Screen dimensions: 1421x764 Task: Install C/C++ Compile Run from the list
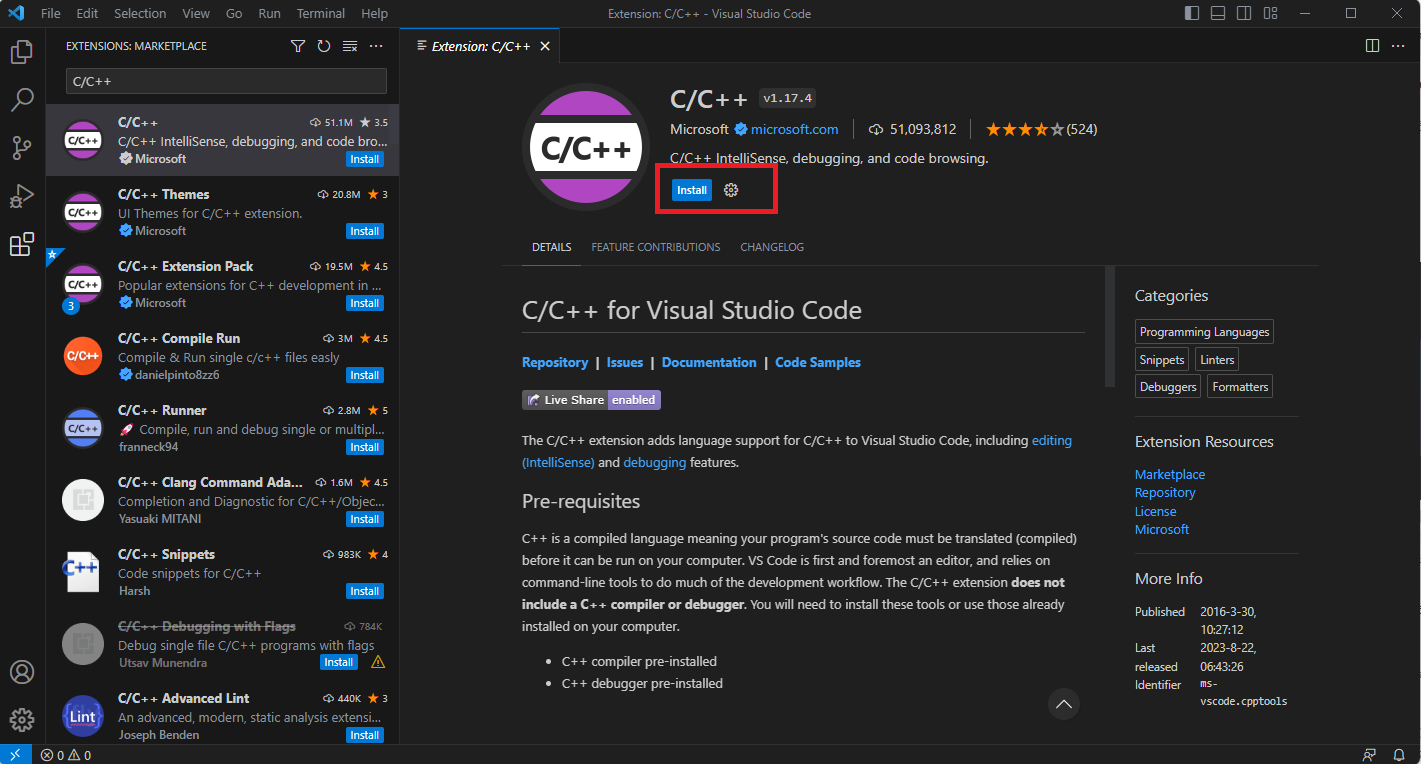pos(364,375)
